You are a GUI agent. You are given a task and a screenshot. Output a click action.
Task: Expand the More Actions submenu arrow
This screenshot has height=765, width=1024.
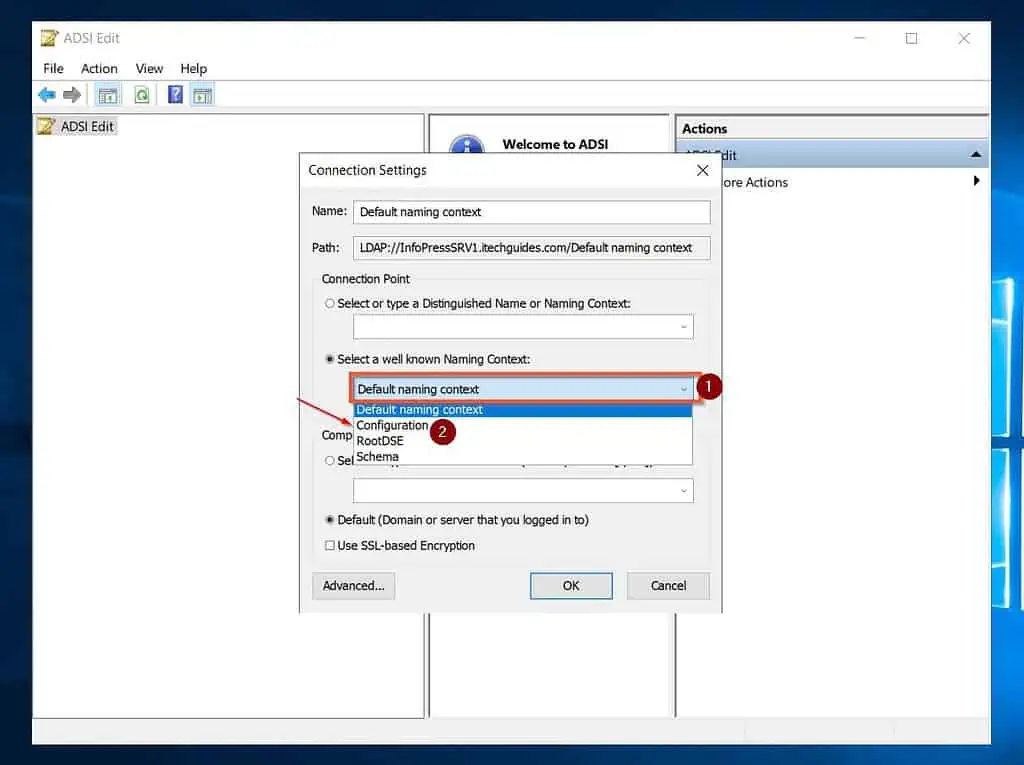(976, 181)
